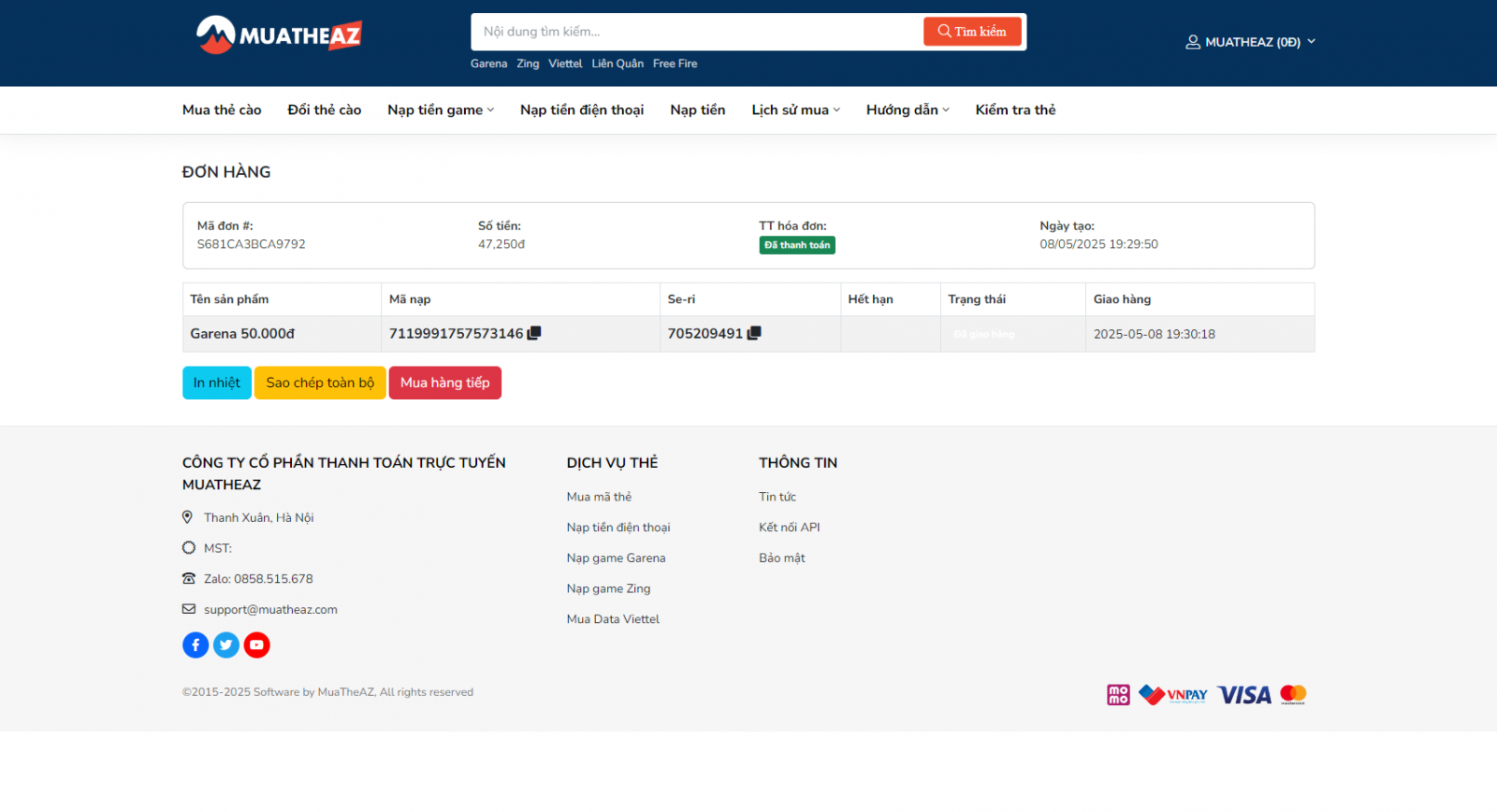The width and height of the screenshot is (1497, 812).
Task: Select the amount 47,250đ
Action: coord(501,244)
